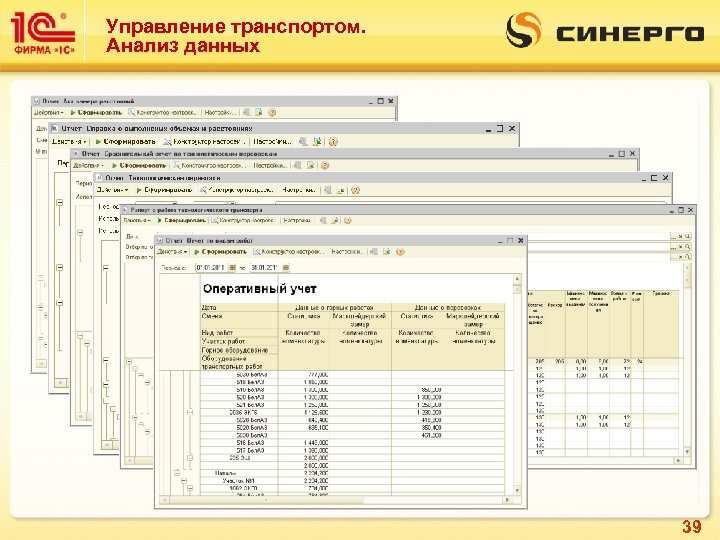Open help icon in Отчет по видам работ window
This screenshot has width=720, height=540.
400,252
